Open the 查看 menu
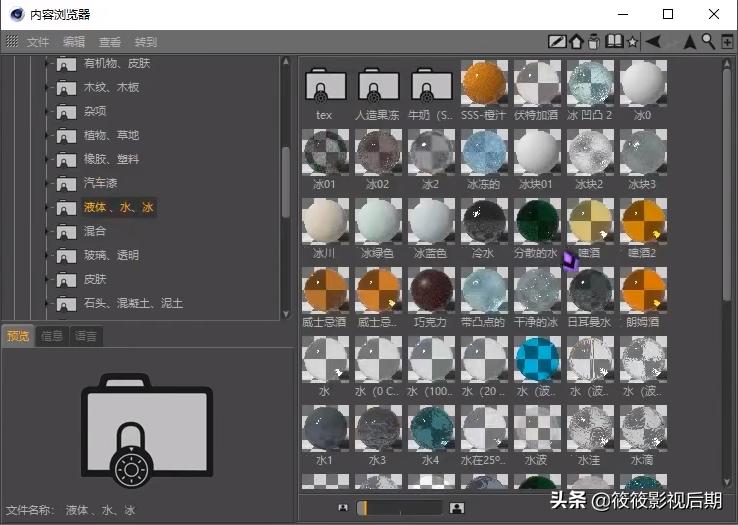Image resolution: width=738 pixels, height=525 pixels. pyautogui.click(x=110, y=42)
